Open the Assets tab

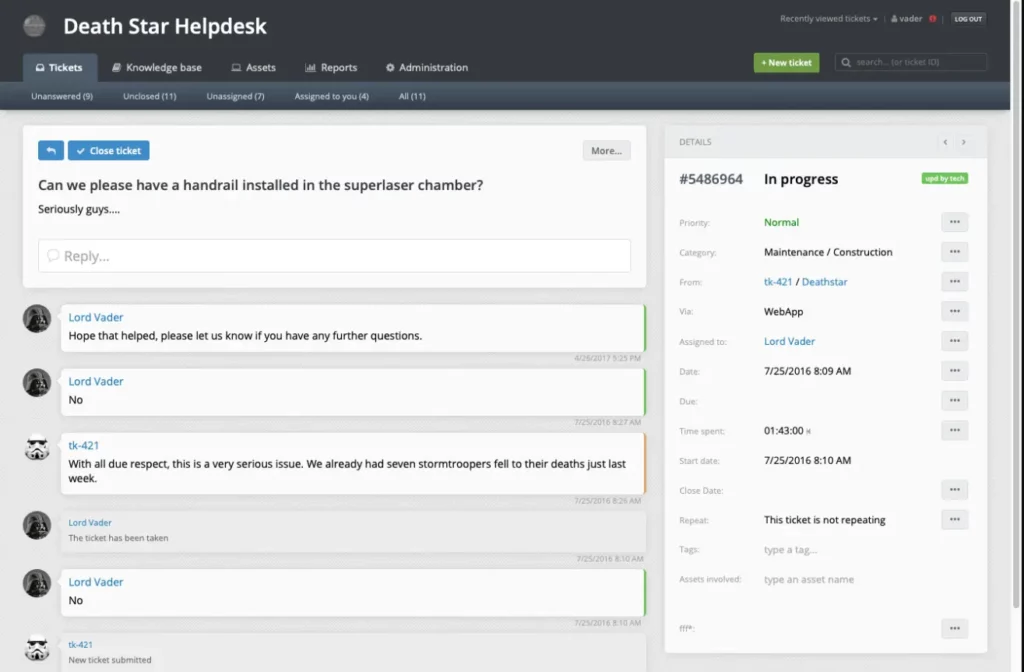click(253, 67)
